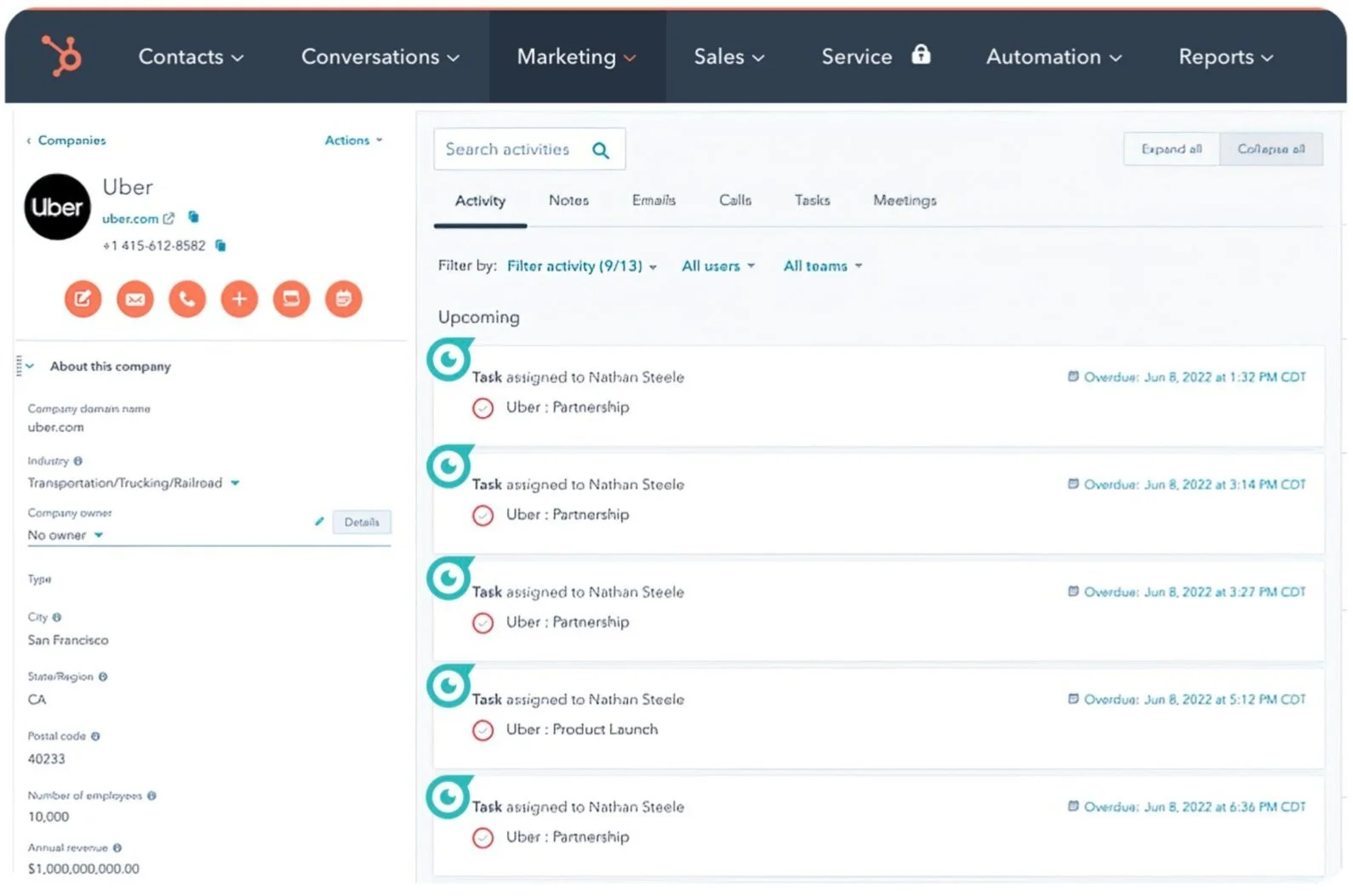The width and height of the screenshot is (1353, 896).
Task: Open the Sales dropdown menu
Action: 728,57
